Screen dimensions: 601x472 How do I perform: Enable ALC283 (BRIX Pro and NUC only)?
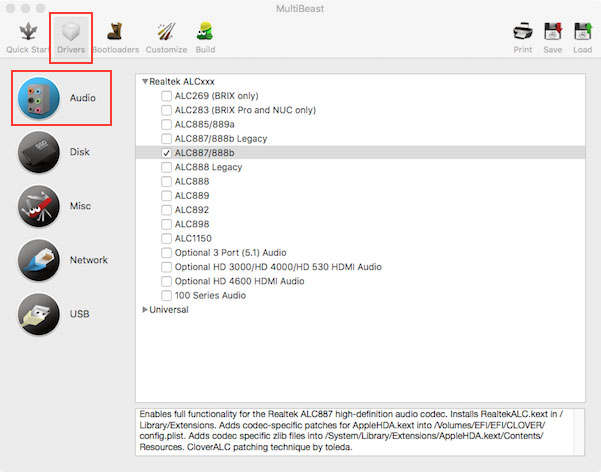pos(166,110)
